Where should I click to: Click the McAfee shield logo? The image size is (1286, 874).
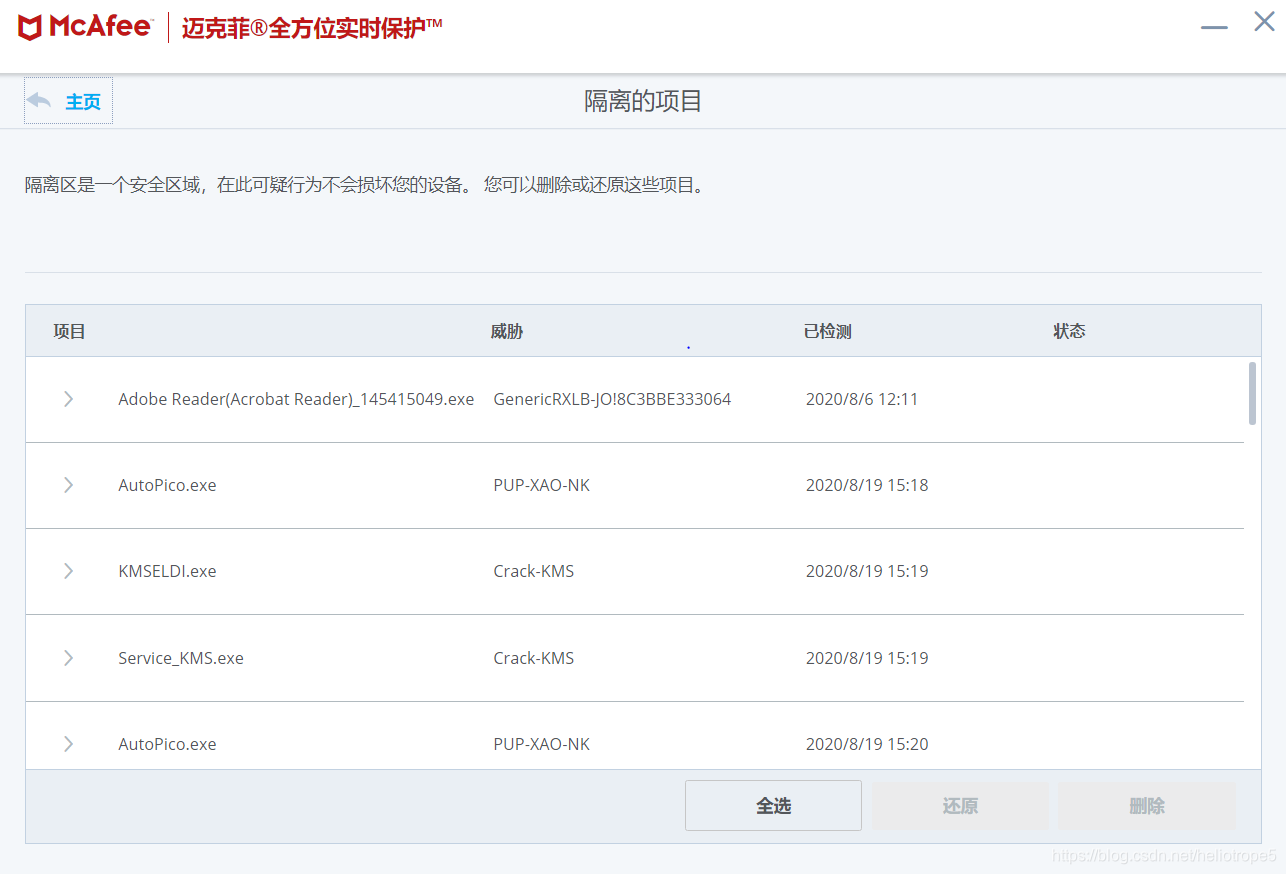(x=30, y=27)
